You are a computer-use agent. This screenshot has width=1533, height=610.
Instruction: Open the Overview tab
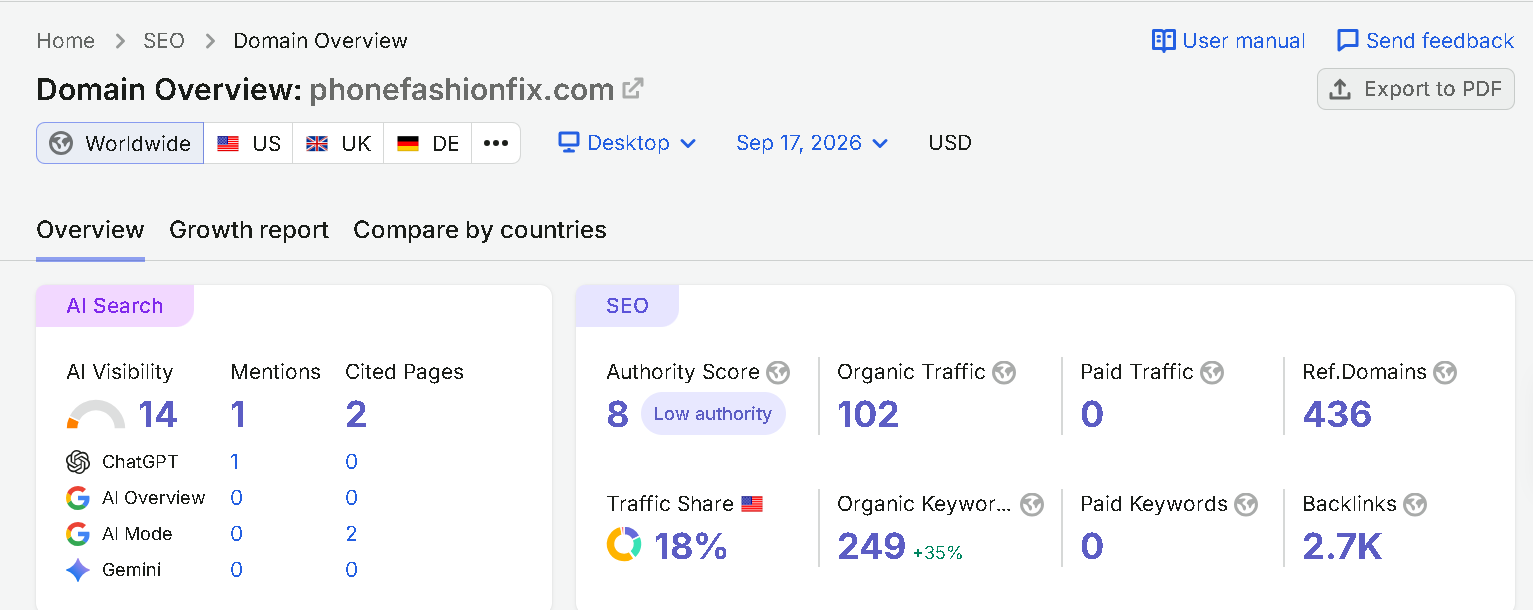[90, 230]
